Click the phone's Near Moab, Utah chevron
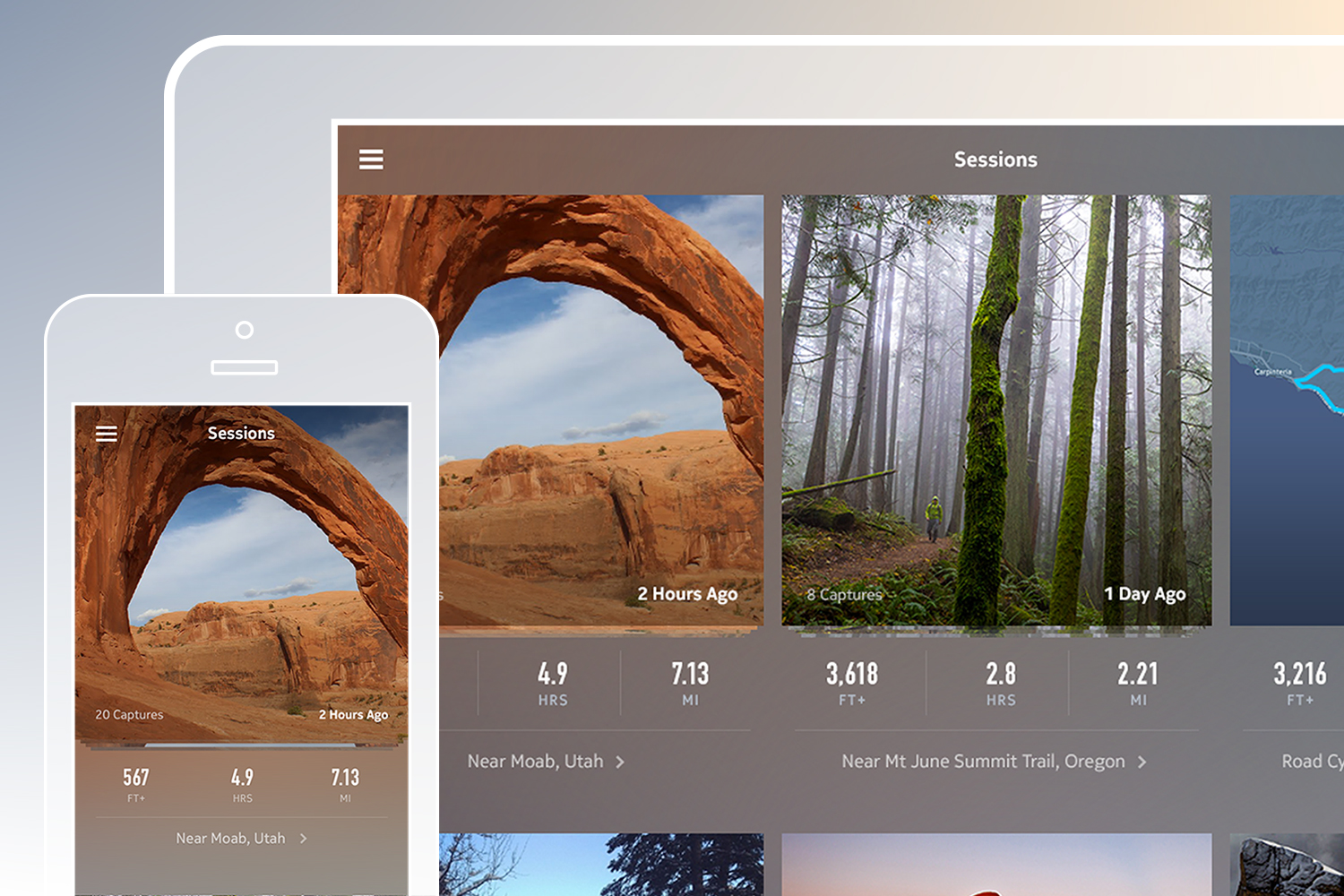This screenshot has height=896, width=1344. tap(303, 839)
